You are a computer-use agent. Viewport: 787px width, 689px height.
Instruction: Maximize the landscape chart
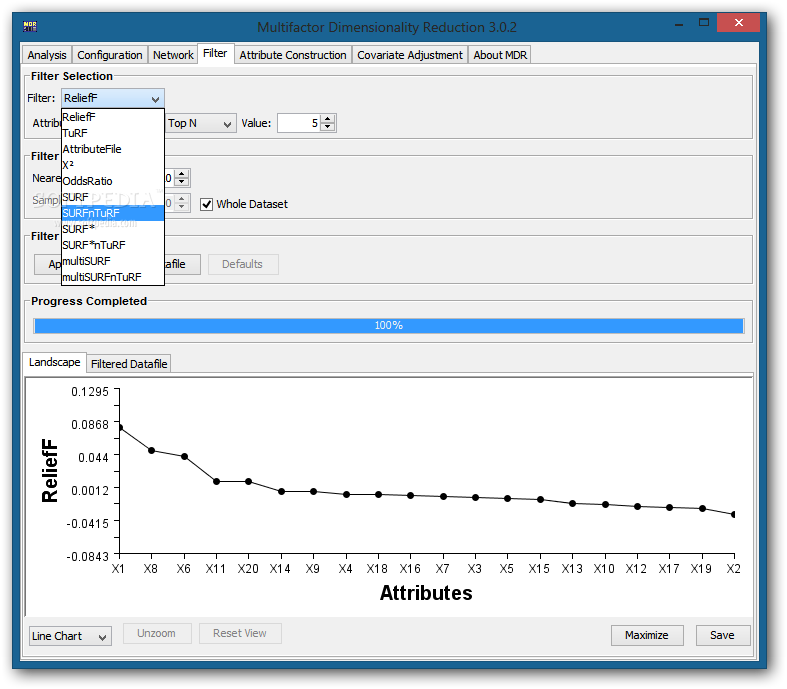tap(646, 635)
